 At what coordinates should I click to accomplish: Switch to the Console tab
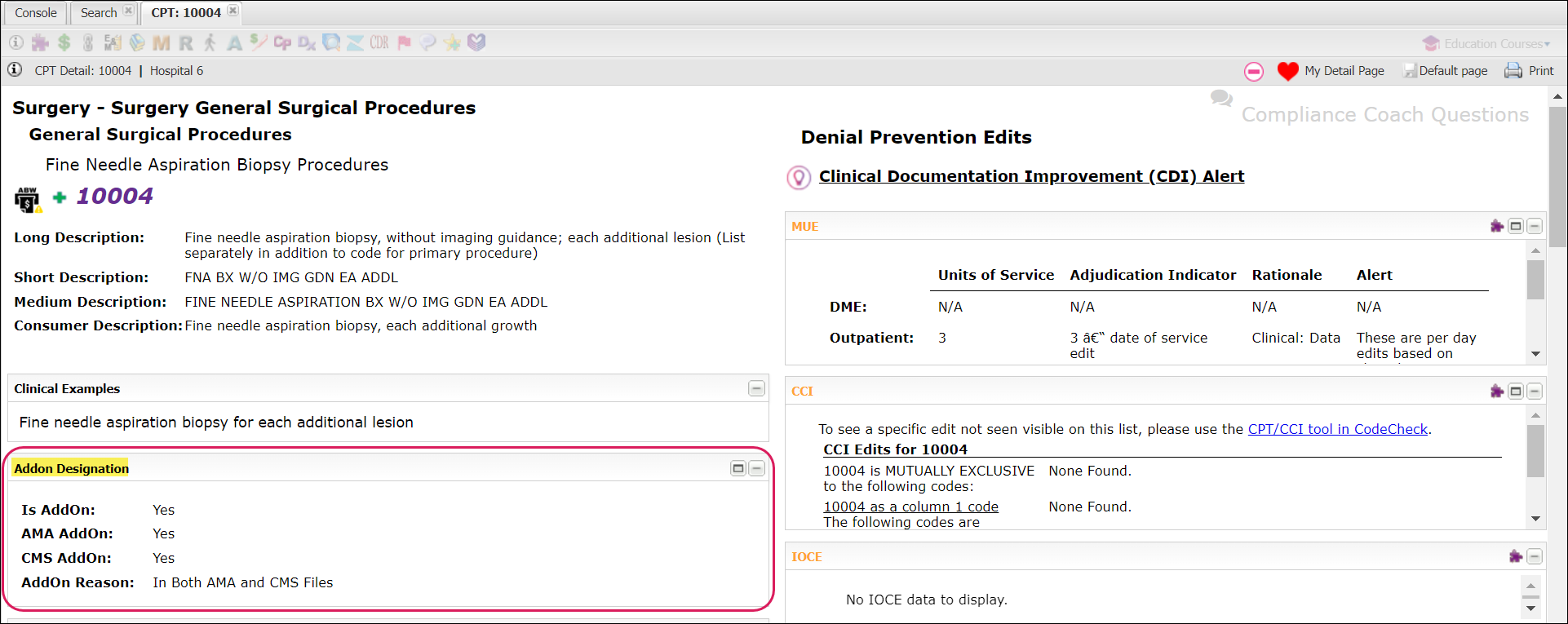36,13
